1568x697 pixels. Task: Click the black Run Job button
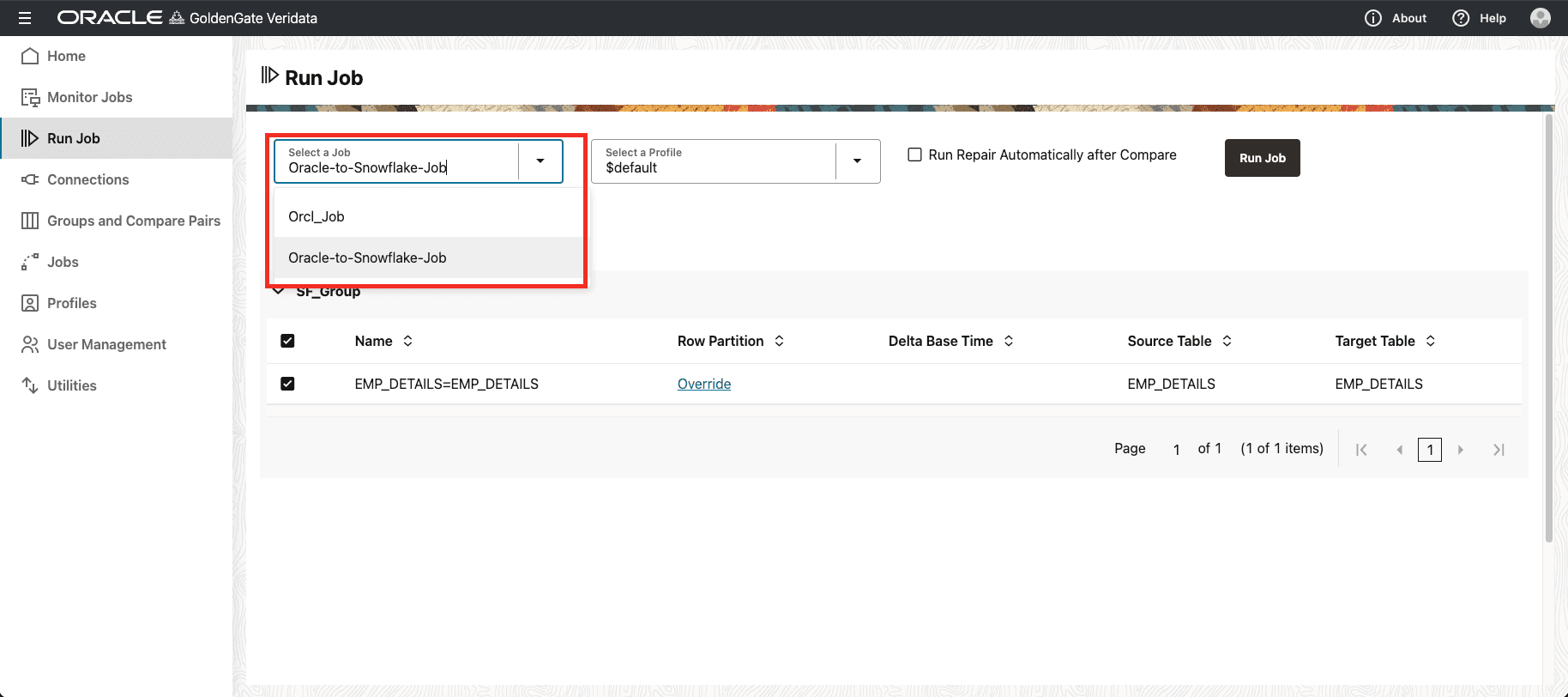(1262, 158)
